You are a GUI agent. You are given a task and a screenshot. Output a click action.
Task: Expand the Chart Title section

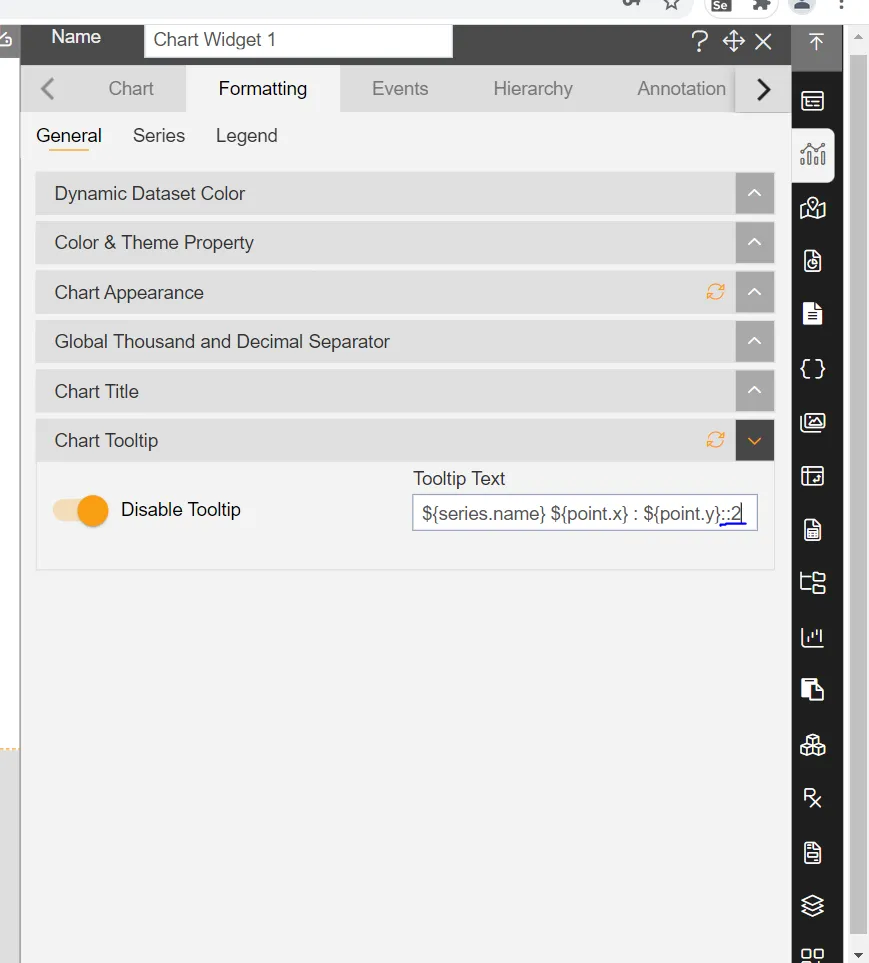(754, 391)
